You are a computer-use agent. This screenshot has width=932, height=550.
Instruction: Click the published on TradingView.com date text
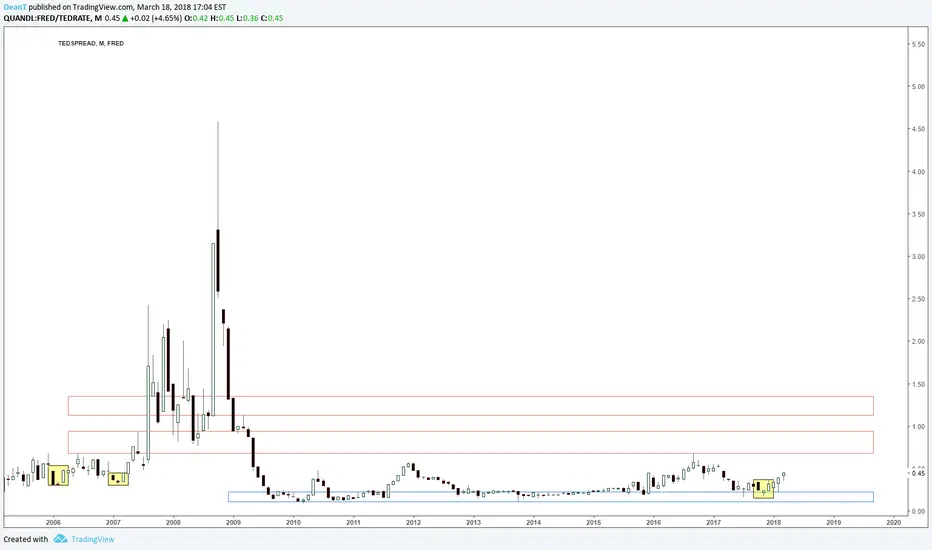(x=127, y=7)
